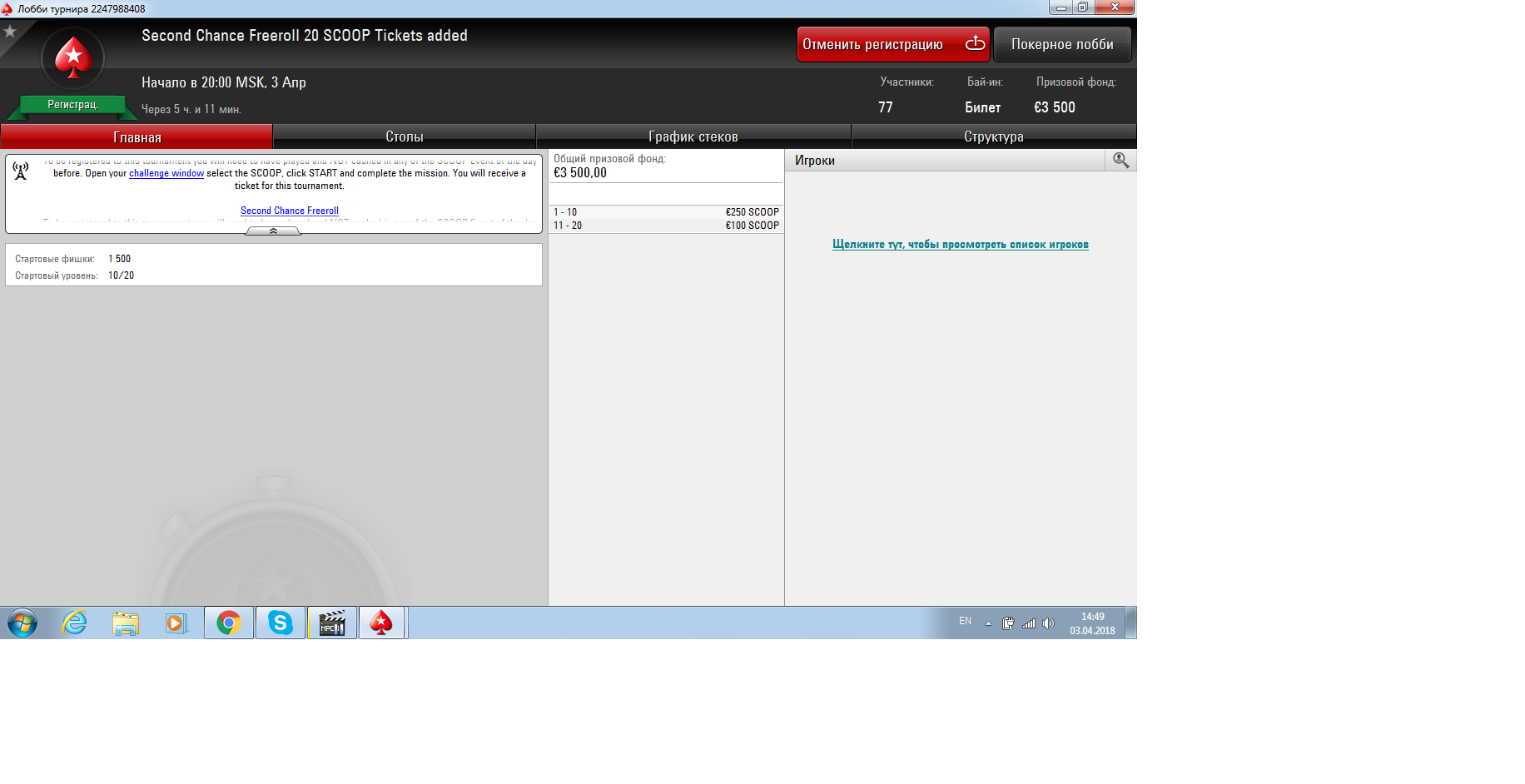Select prize row 11 - 20

666,226
